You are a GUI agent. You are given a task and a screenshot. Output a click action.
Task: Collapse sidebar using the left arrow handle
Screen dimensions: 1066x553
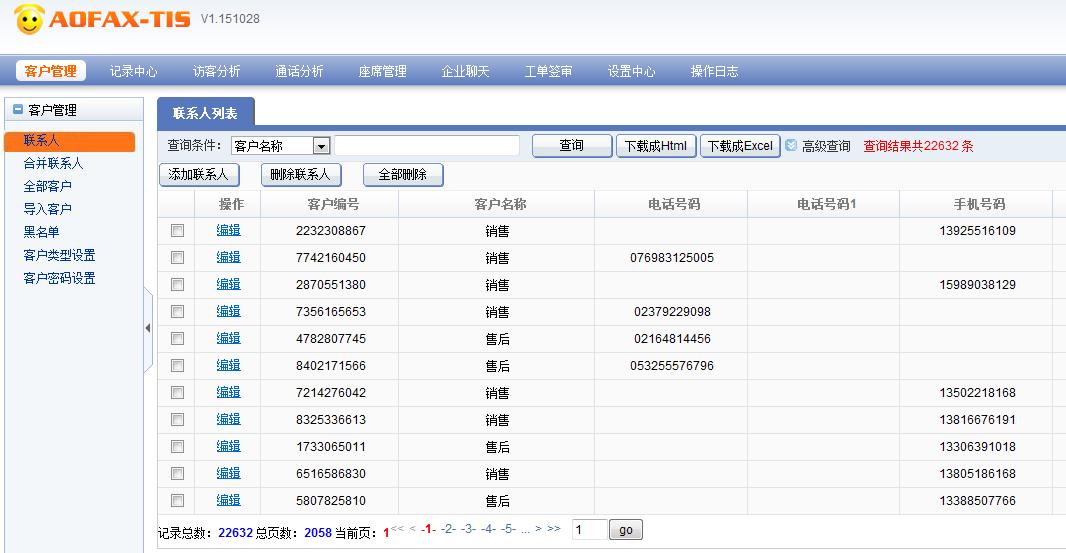coord(148,328)
